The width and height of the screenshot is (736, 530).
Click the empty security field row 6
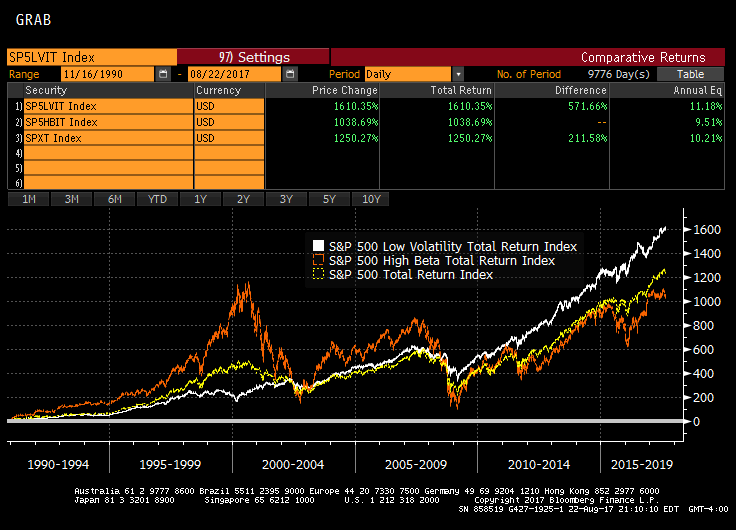(108, 183)
